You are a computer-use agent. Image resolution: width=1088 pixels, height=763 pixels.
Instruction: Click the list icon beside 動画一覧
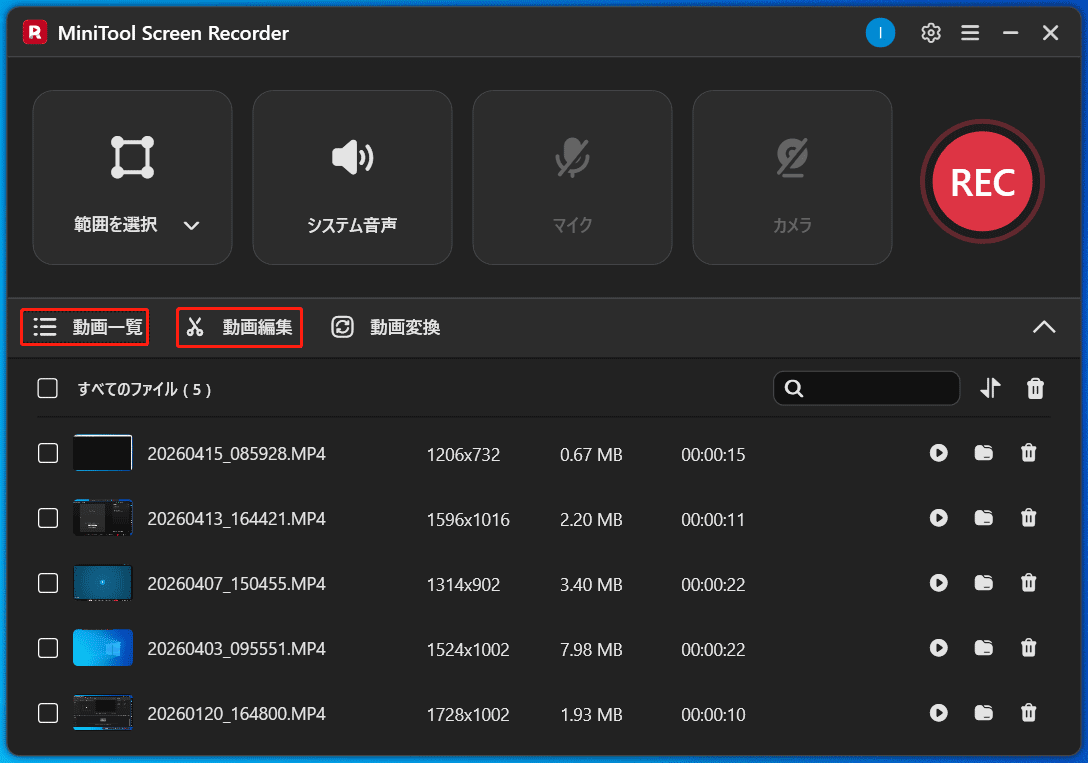point(45,327)
